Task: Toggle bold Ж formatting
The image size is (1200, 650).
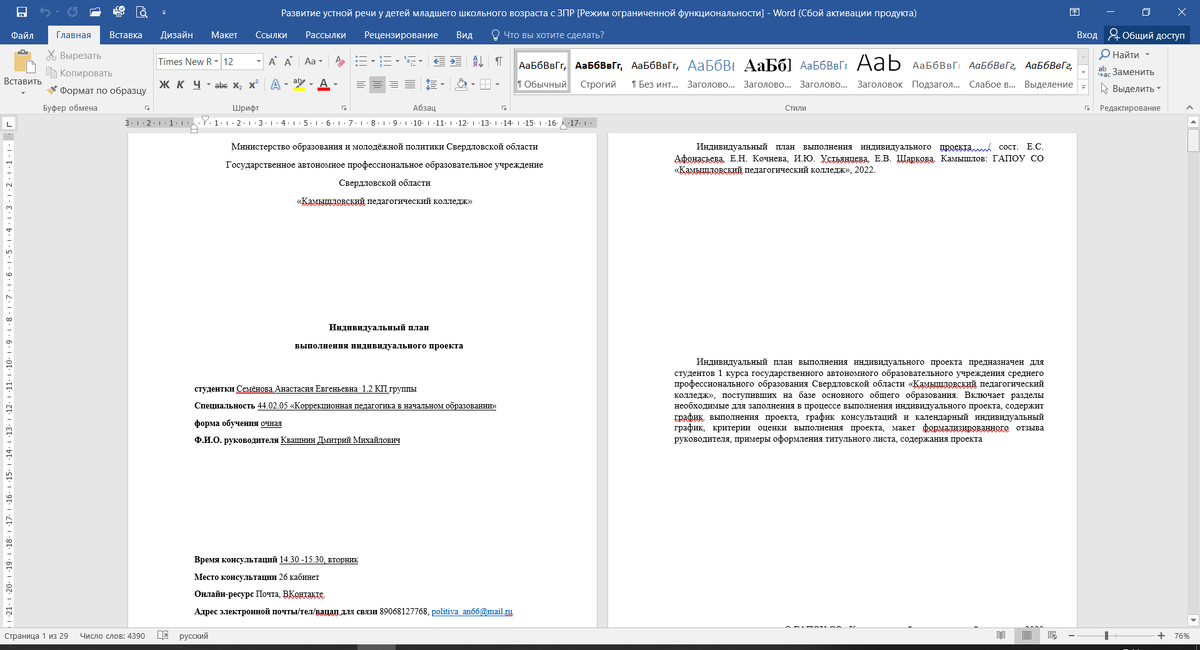Action: tap(165, 85)
